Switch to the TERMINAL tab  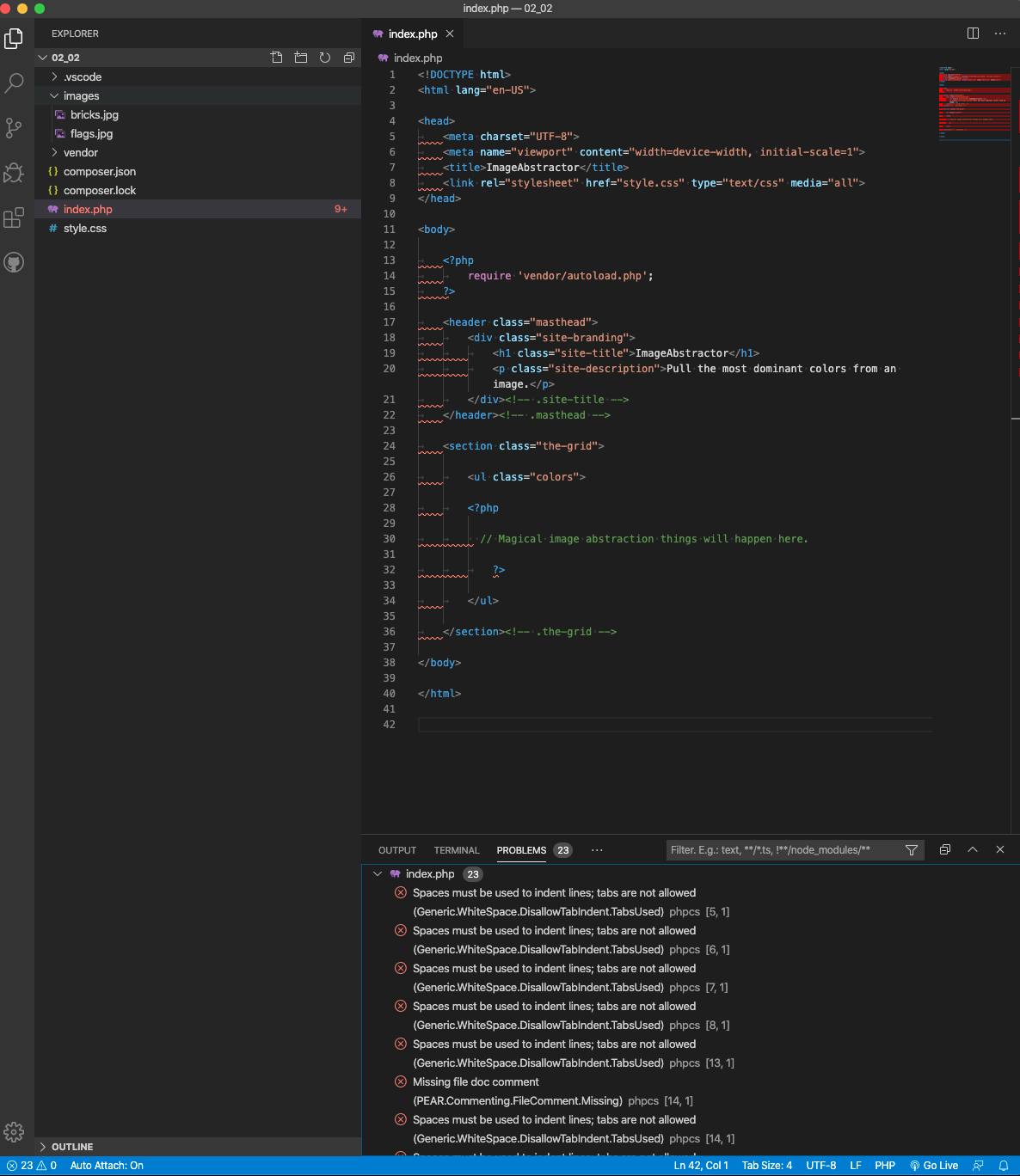(x=456, y=850)
